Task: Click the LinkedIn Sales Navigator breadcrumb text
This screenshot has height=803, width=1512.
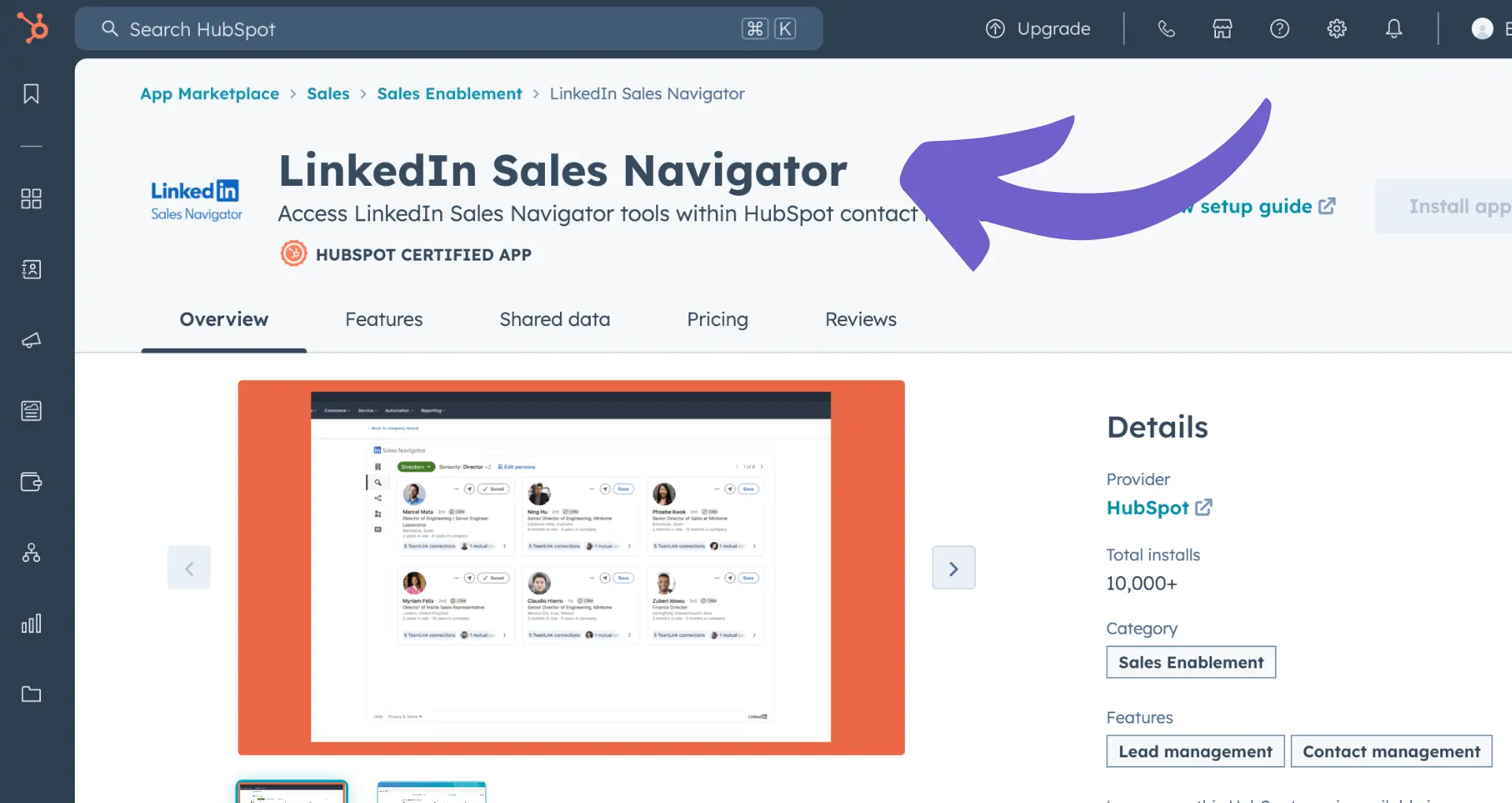Action: pyautogui.click(x=647, y=94)
